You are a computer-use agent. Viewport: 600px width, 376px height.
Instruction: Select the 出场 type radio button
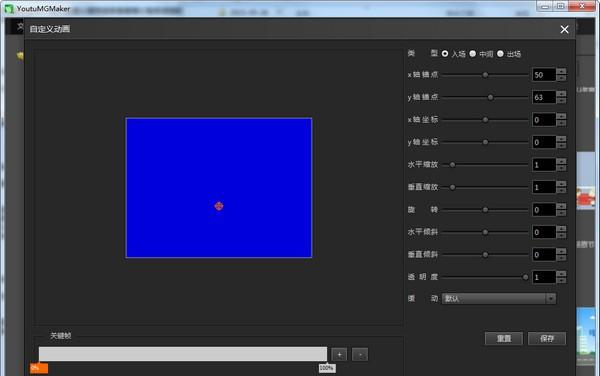coord(501,54)
